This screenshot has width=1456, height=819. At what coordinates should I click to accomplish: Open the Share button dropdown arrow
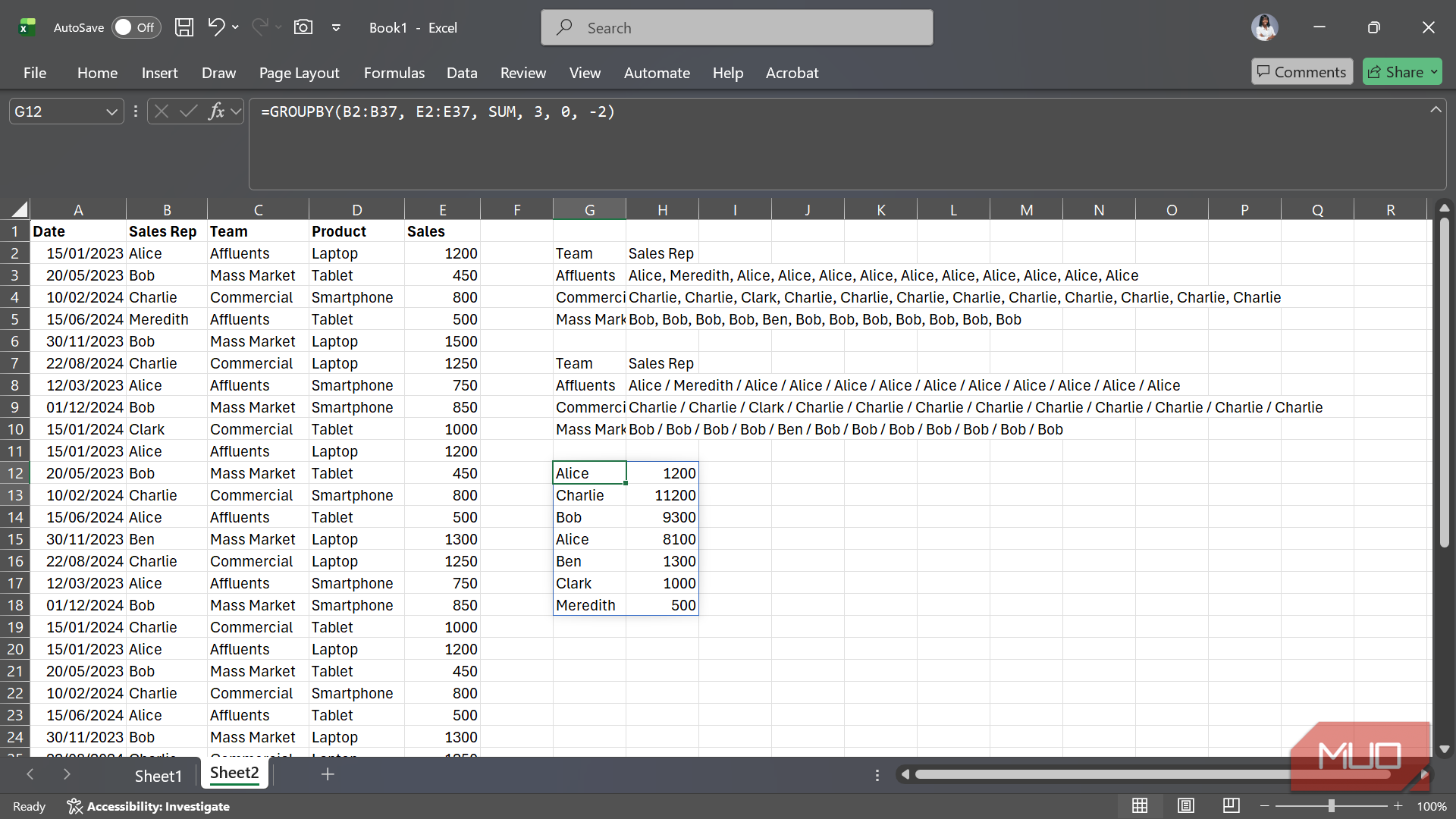(x=1434, y=72)
